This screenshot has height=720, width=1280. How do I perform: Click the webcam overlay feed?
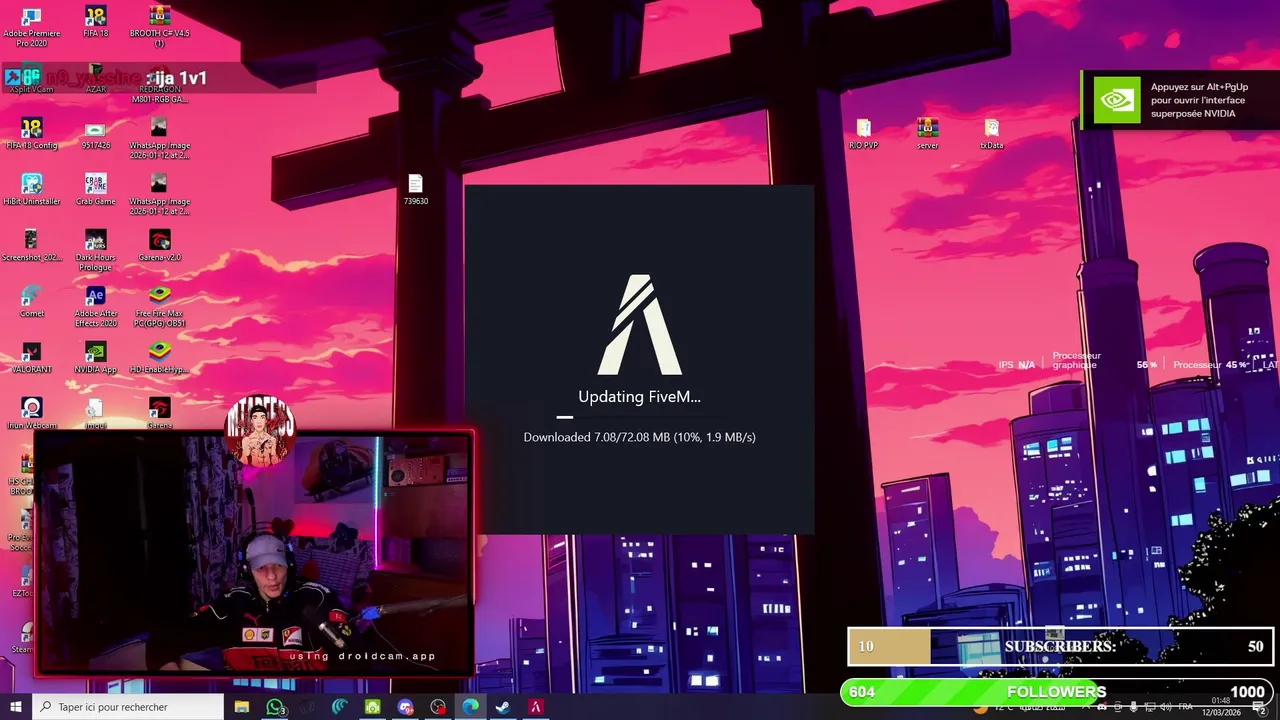tap(254, 552)
